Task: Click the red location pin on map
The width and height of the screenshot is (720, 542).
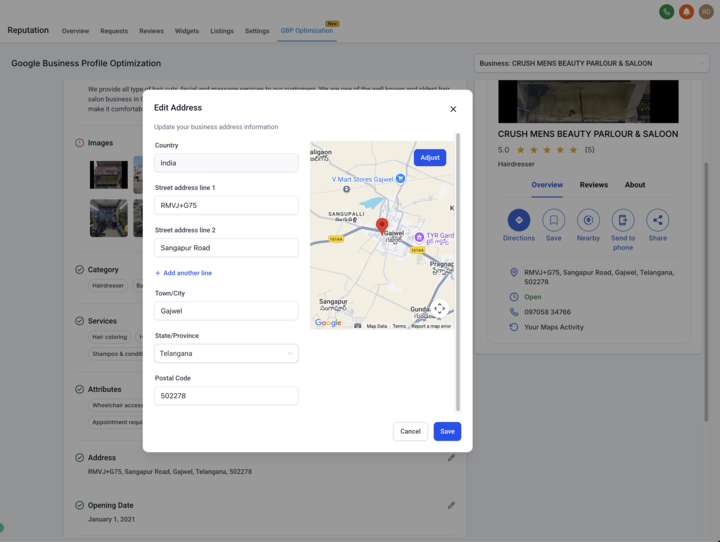Action: [x=382, y=226]
